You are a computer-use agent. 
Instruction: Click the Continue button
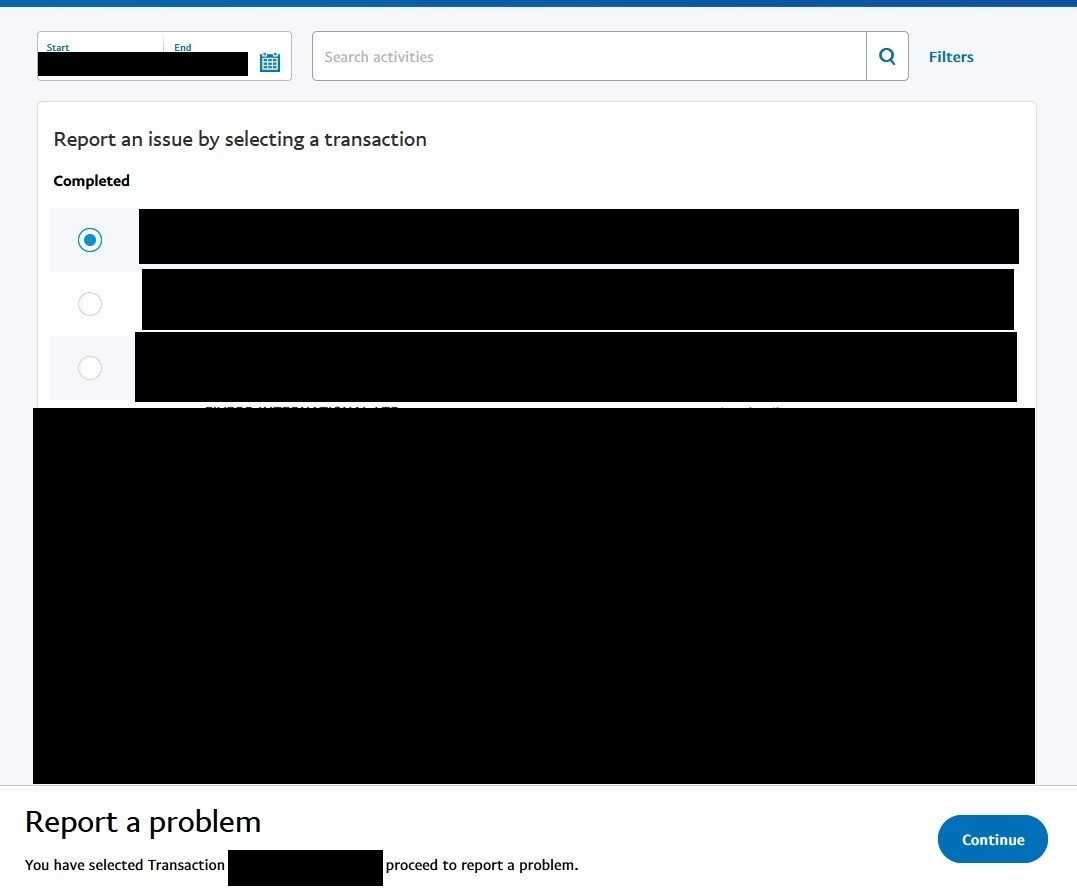[x=993, y=839]
